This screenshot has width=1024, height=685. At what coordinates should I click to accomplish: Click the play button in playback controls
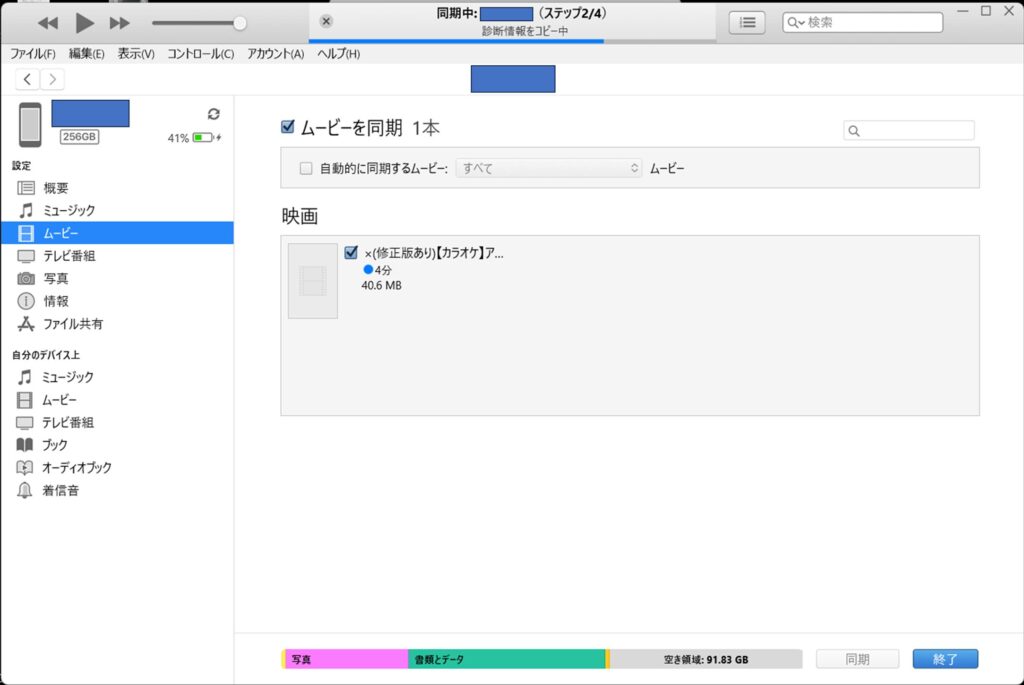[x=85, y=22]
